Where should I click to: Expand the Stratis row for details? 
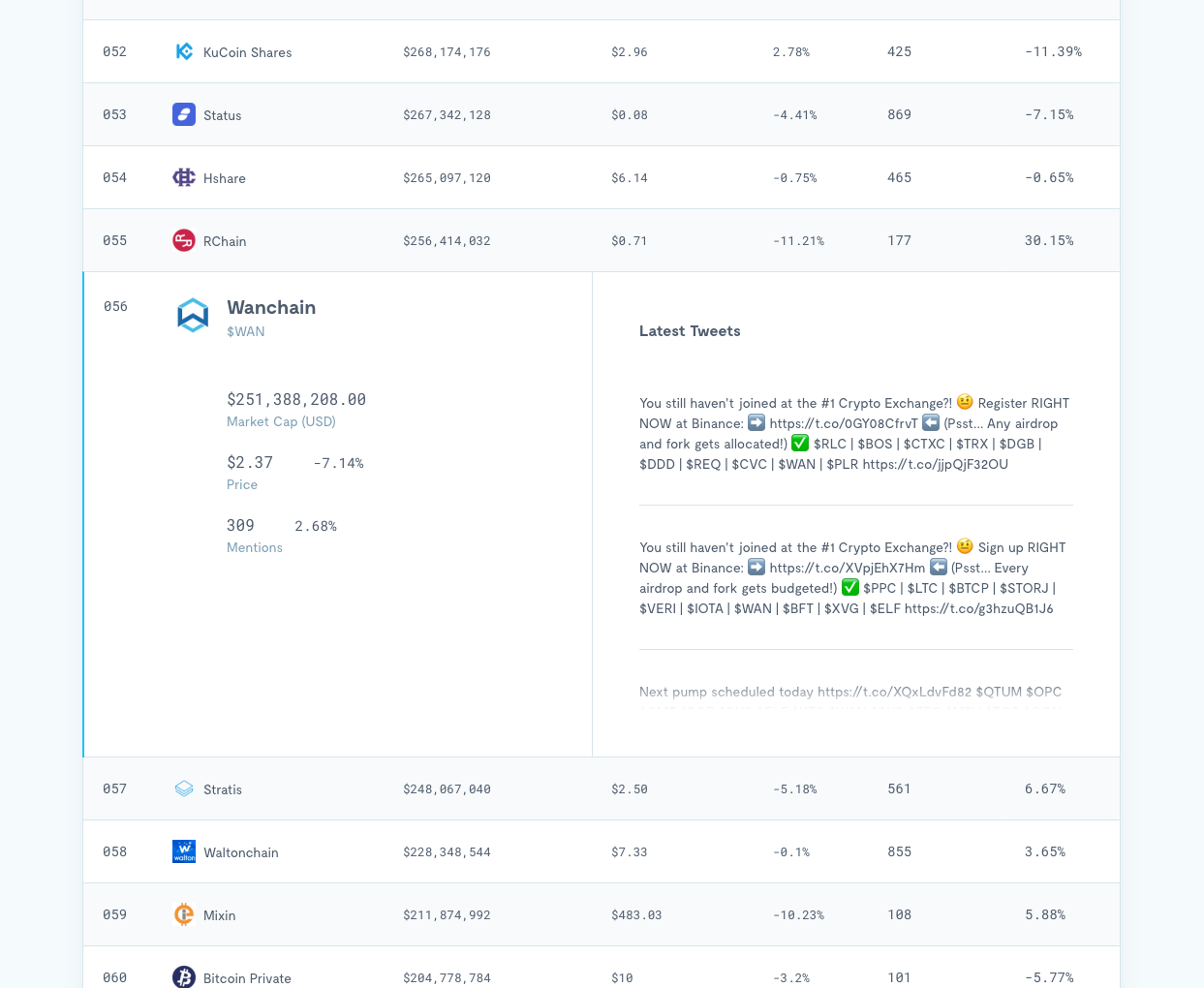601,788
